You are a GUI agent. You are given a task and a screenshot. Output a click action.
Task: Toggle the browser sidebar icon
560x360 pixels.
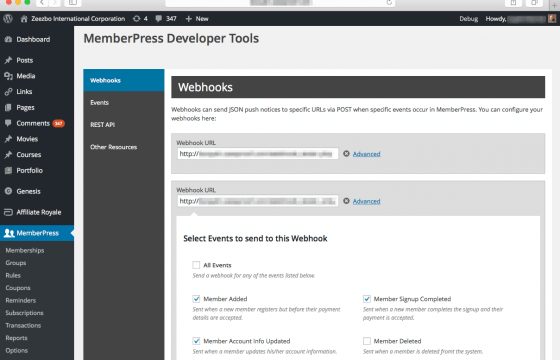pos(73,2)
